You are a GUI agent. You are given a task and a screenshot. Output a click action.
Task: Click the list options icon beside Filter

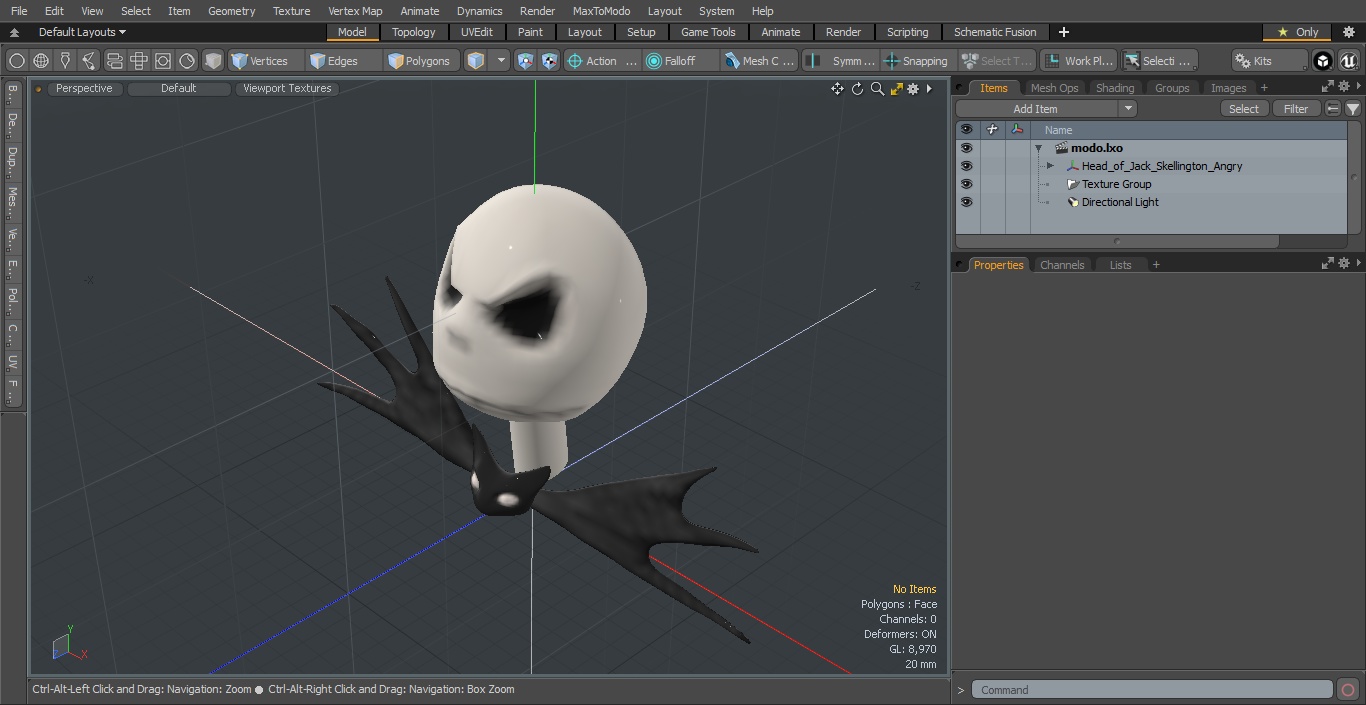pos(1333,109)
